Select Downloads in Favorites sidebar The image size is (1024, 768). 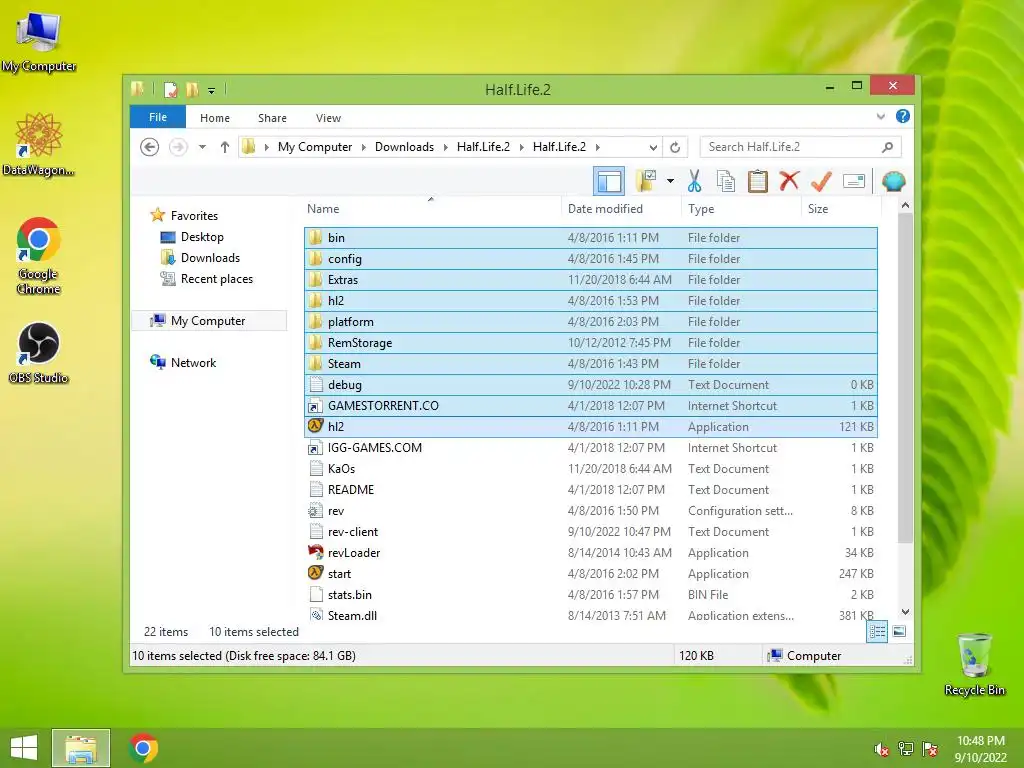[210, 258]
